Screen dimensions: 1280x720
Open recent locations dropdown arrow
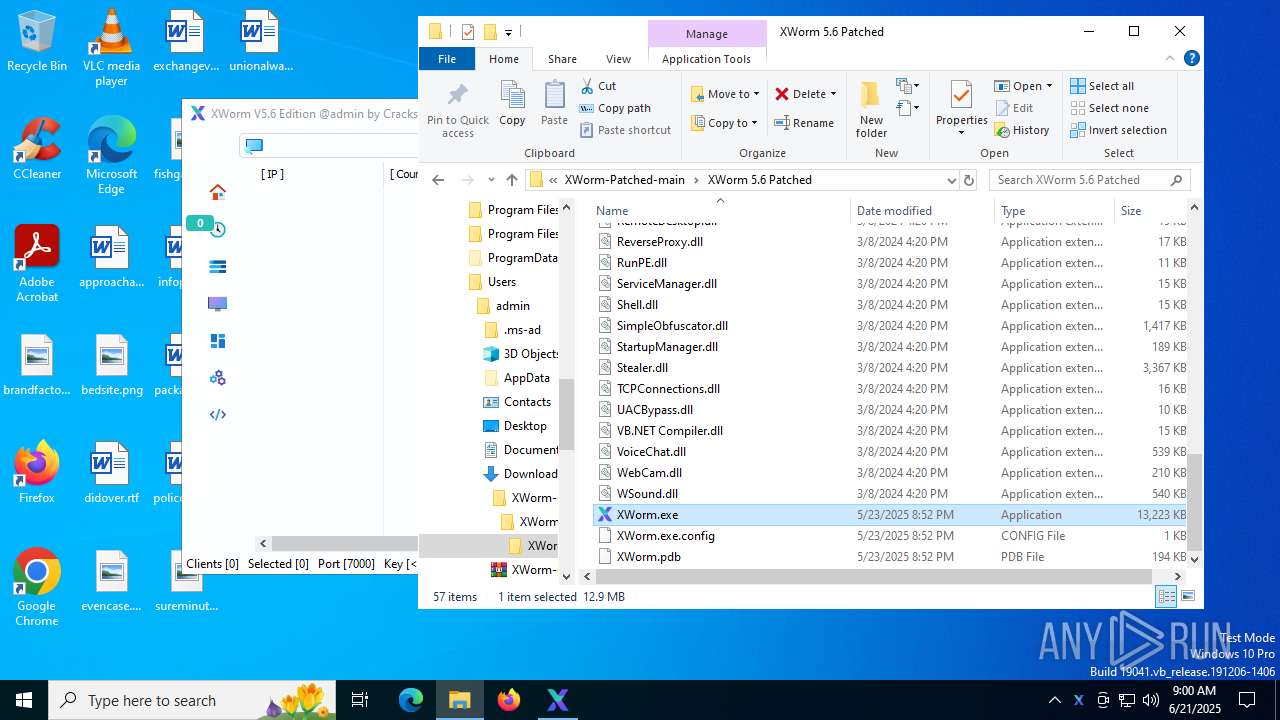tap(490, 180)
